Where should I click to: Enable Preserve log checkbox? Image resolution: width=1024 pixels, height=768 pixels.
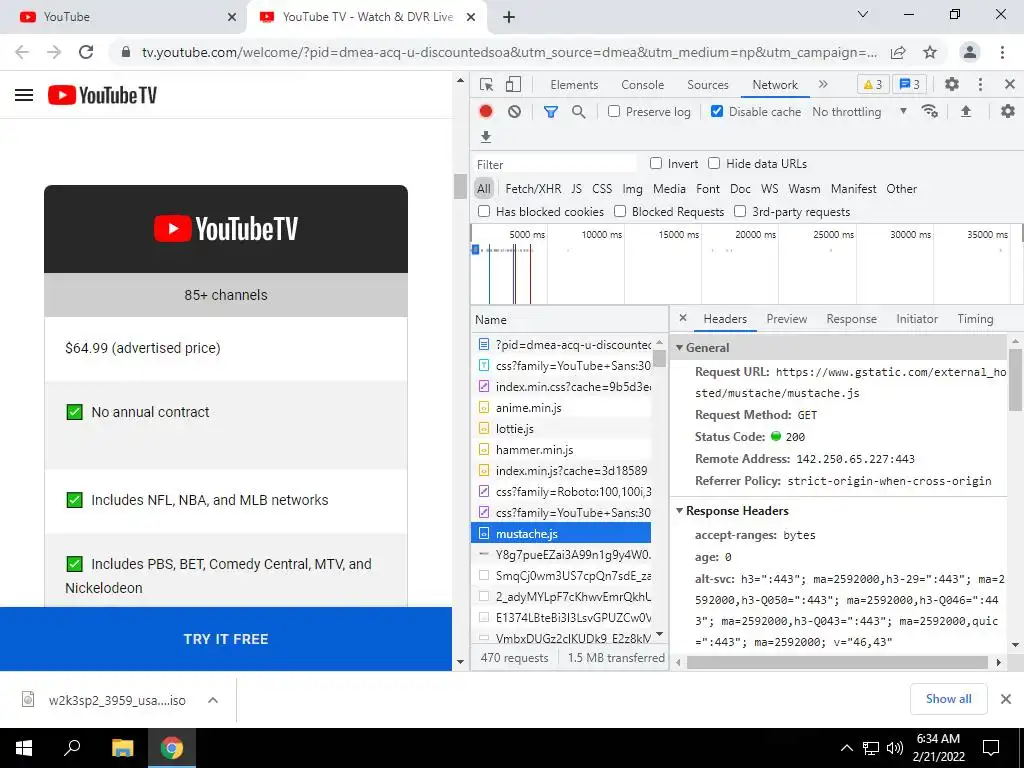614,112
